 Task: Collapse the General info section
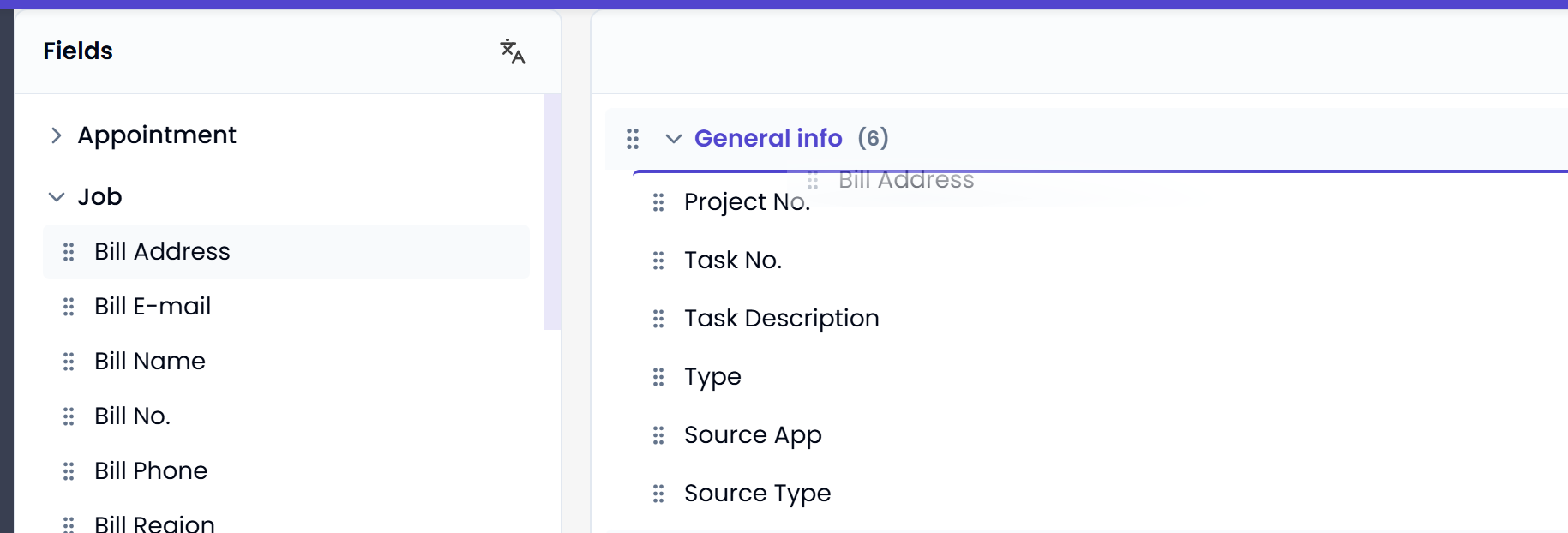(674, 139)
